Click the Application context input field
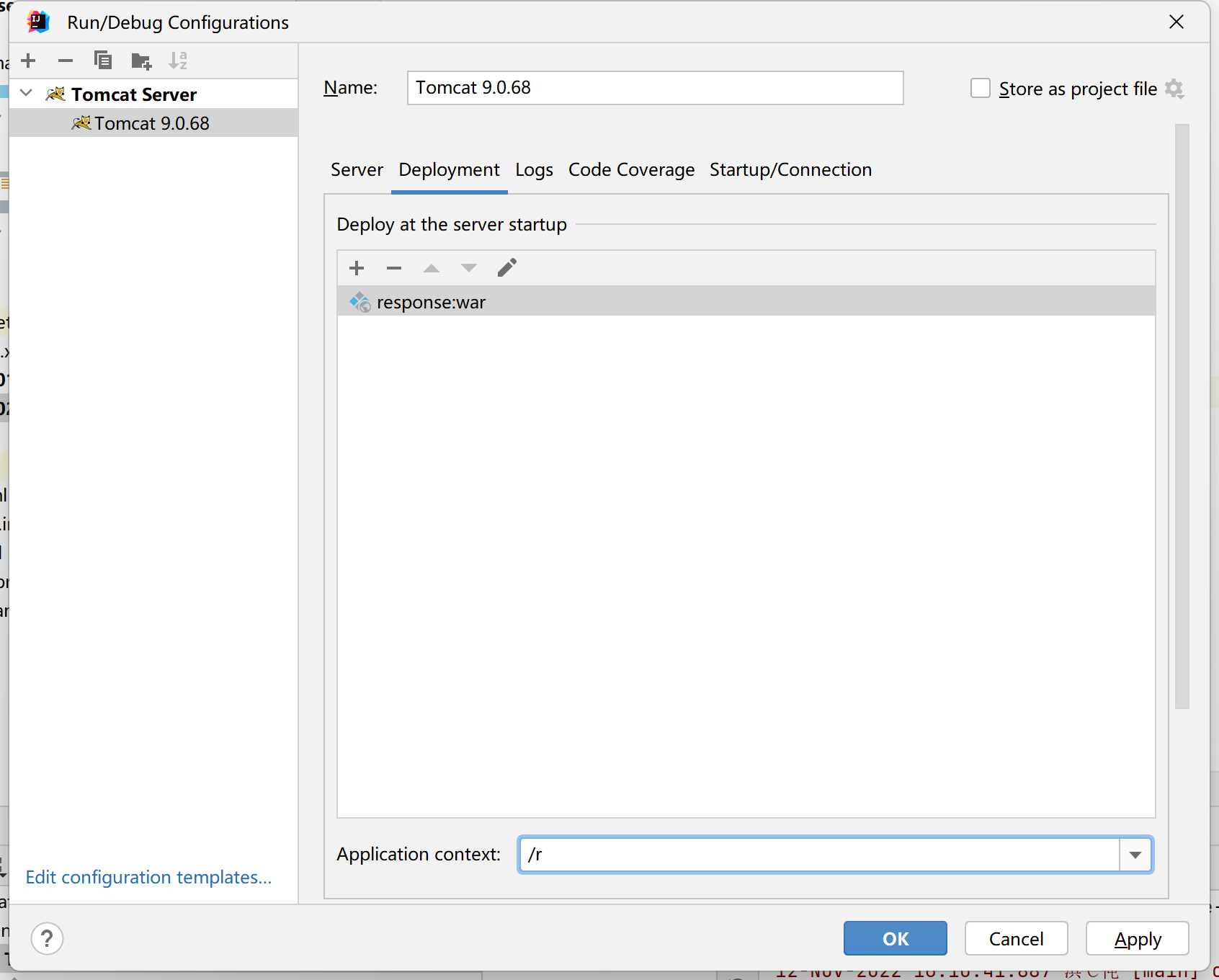Viewport: 1219px width, 980px height. [818, 855]
